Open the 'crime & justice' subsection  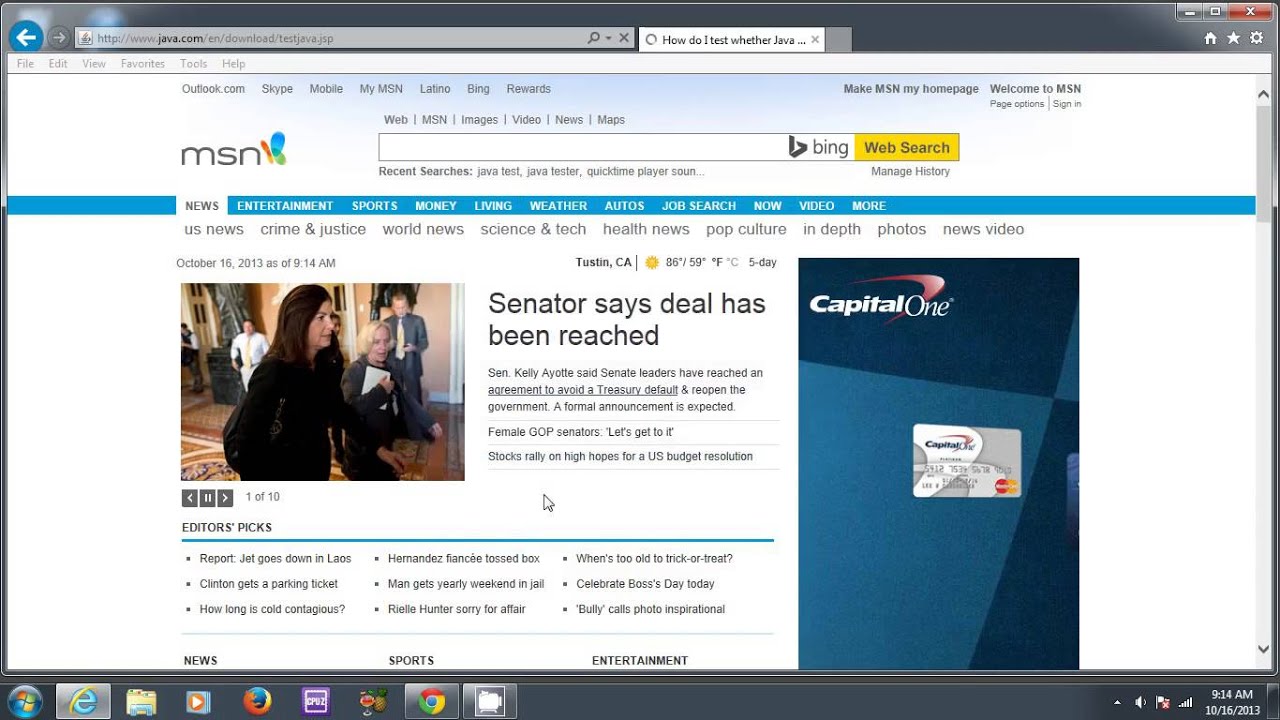tap(313, 229)
